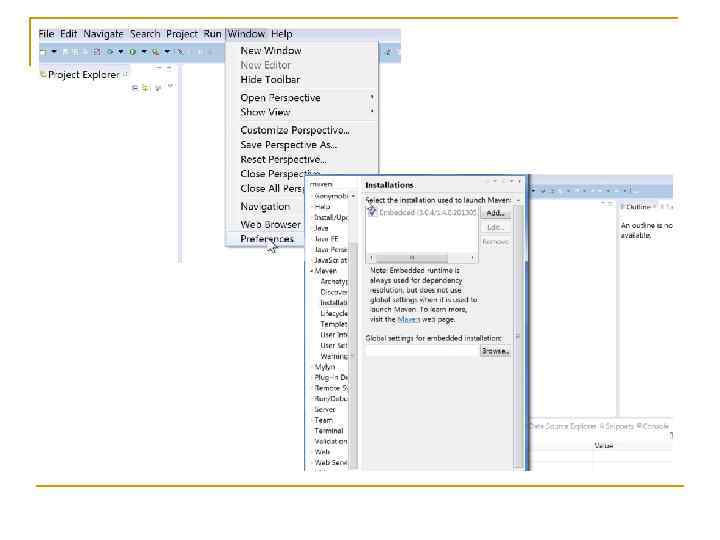Screen dimensions: 720x540
Task: Toggle the Embedded Maven installation checkbox
Action: click(371, 212)
